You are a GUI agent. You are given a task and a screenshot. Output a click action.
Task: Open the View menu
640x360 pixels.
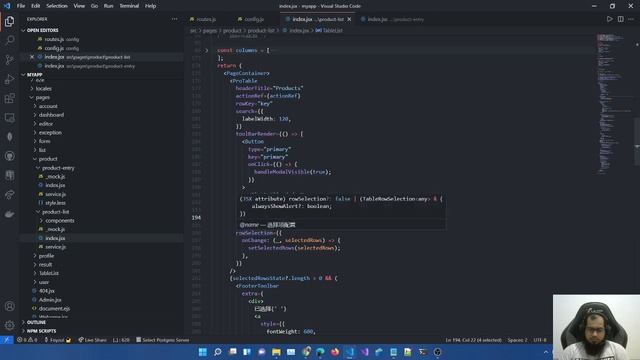point(79,6)
